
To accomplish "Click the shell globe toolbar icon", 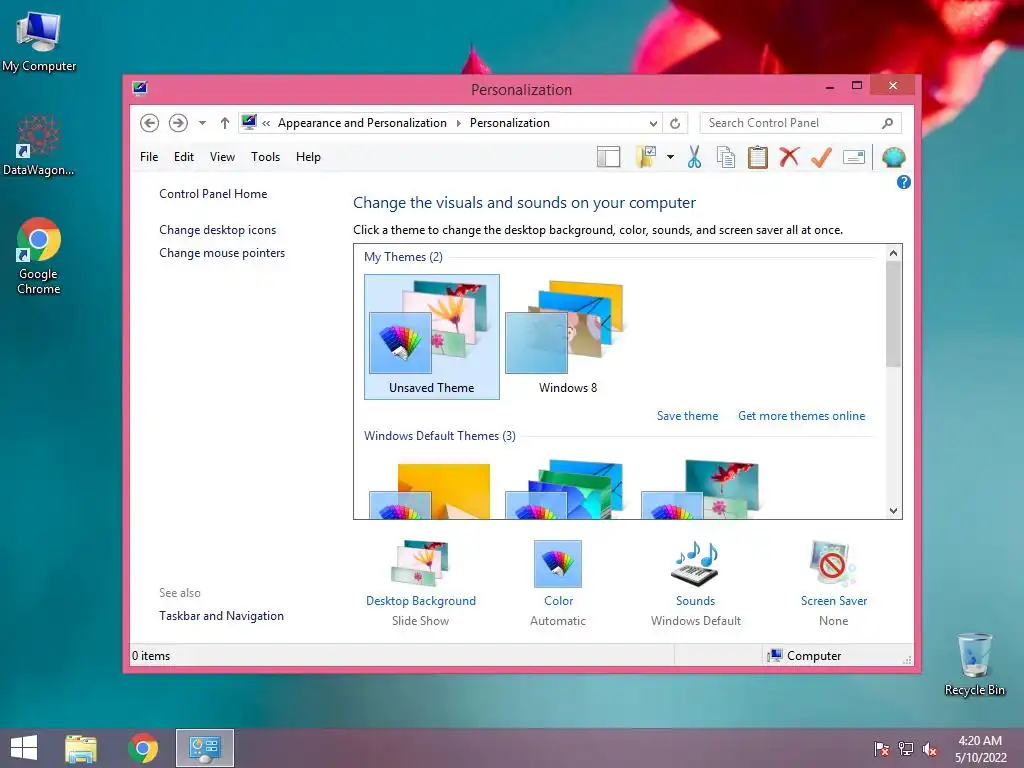I will coord(893,157).
